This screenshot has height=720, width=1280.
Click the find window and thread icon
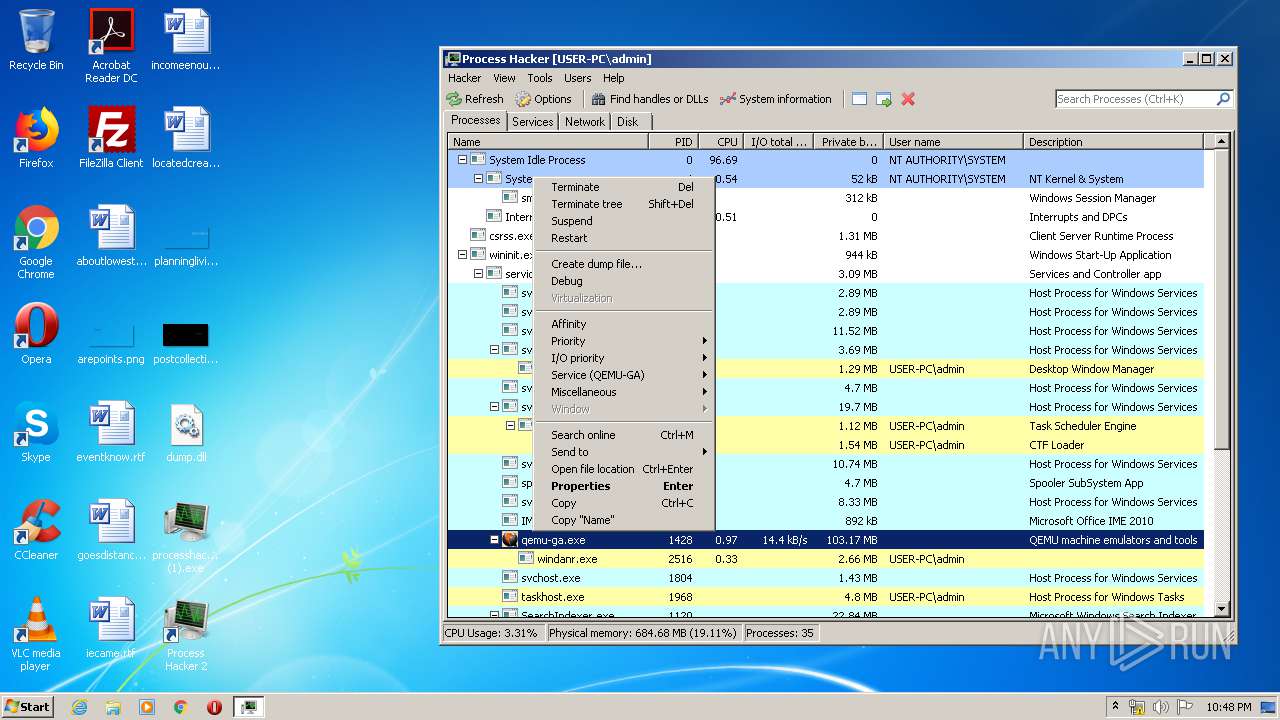(x=883, y=99)
